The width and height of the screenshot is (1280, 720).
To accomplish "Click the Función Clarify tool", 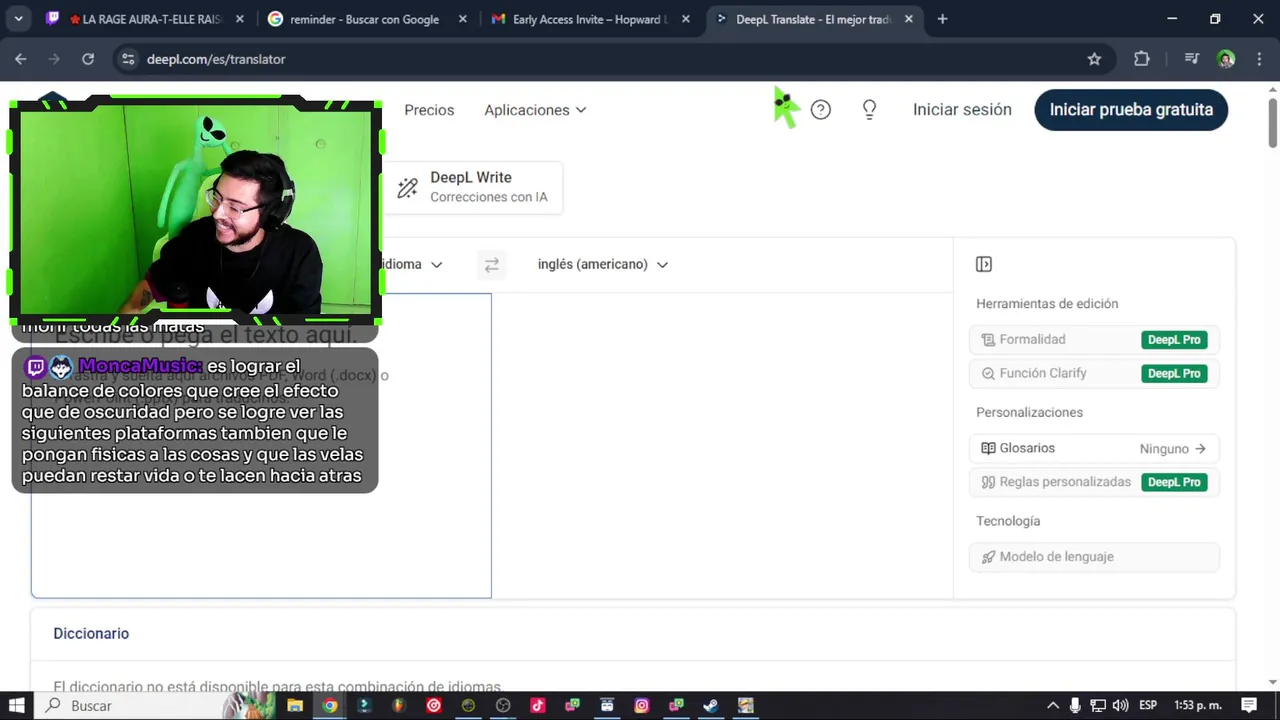I will tap(1094, 373).
